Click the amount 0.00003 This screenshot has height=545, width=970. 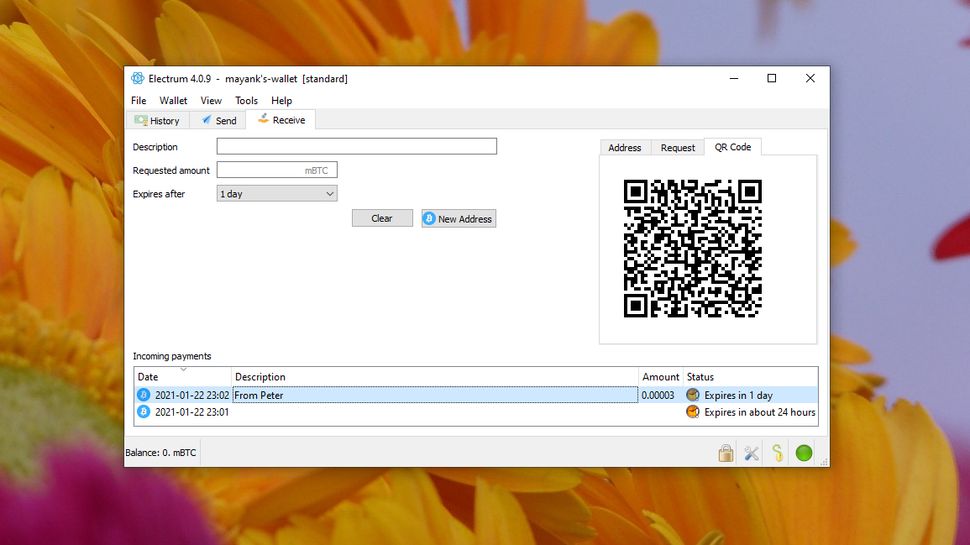click(658, 395)
